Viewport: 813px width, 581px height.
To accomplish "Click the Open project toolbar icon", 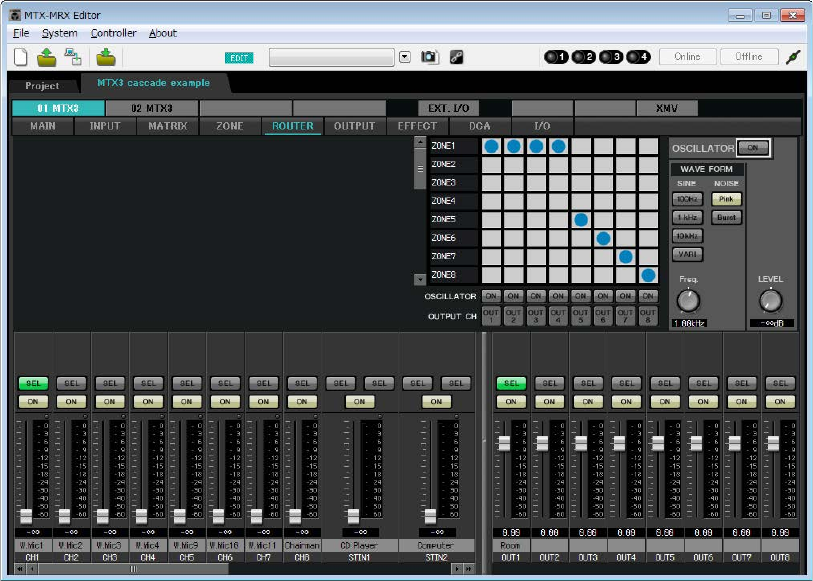I will pyautogui.click(x=46, y=57).
